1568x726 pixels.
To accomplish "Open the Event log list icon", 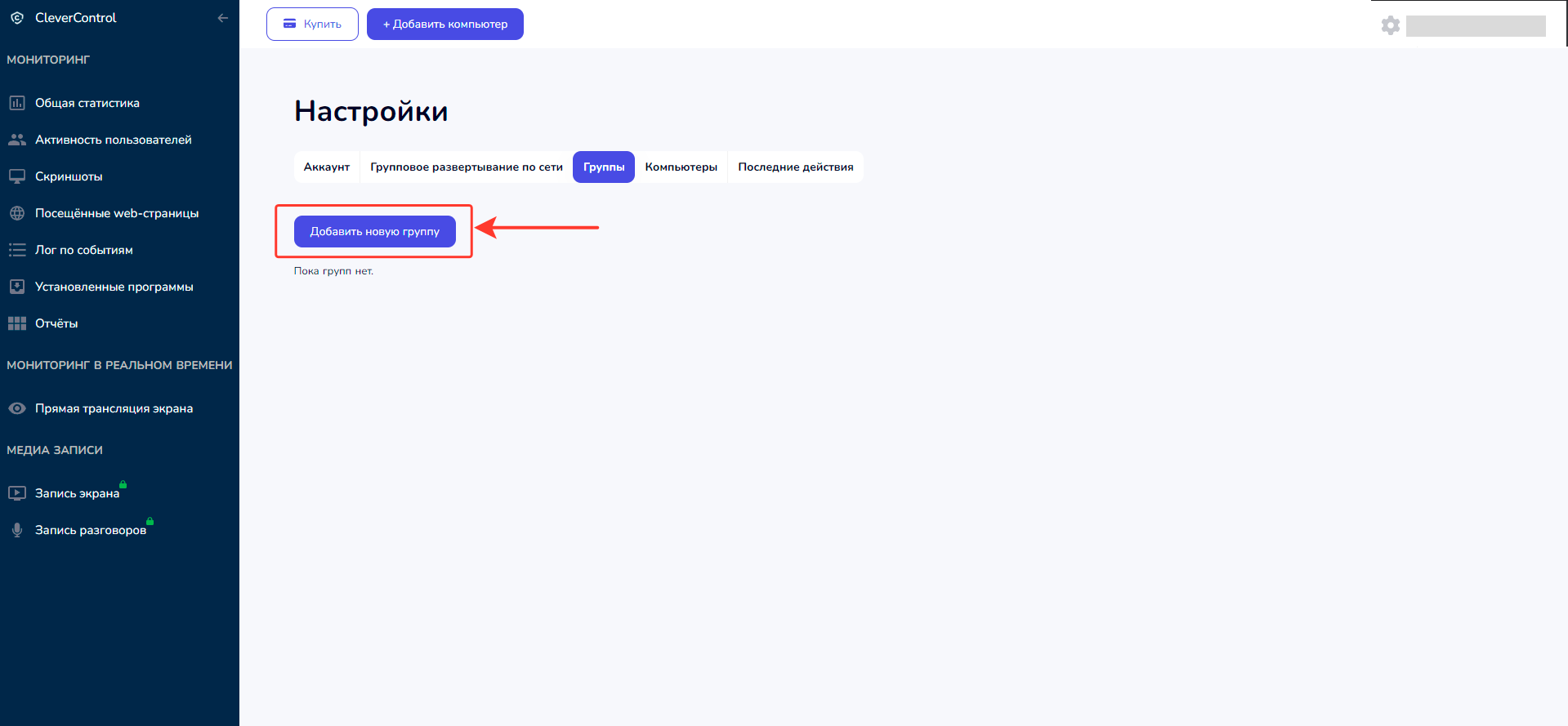I will tap(17, 250).
